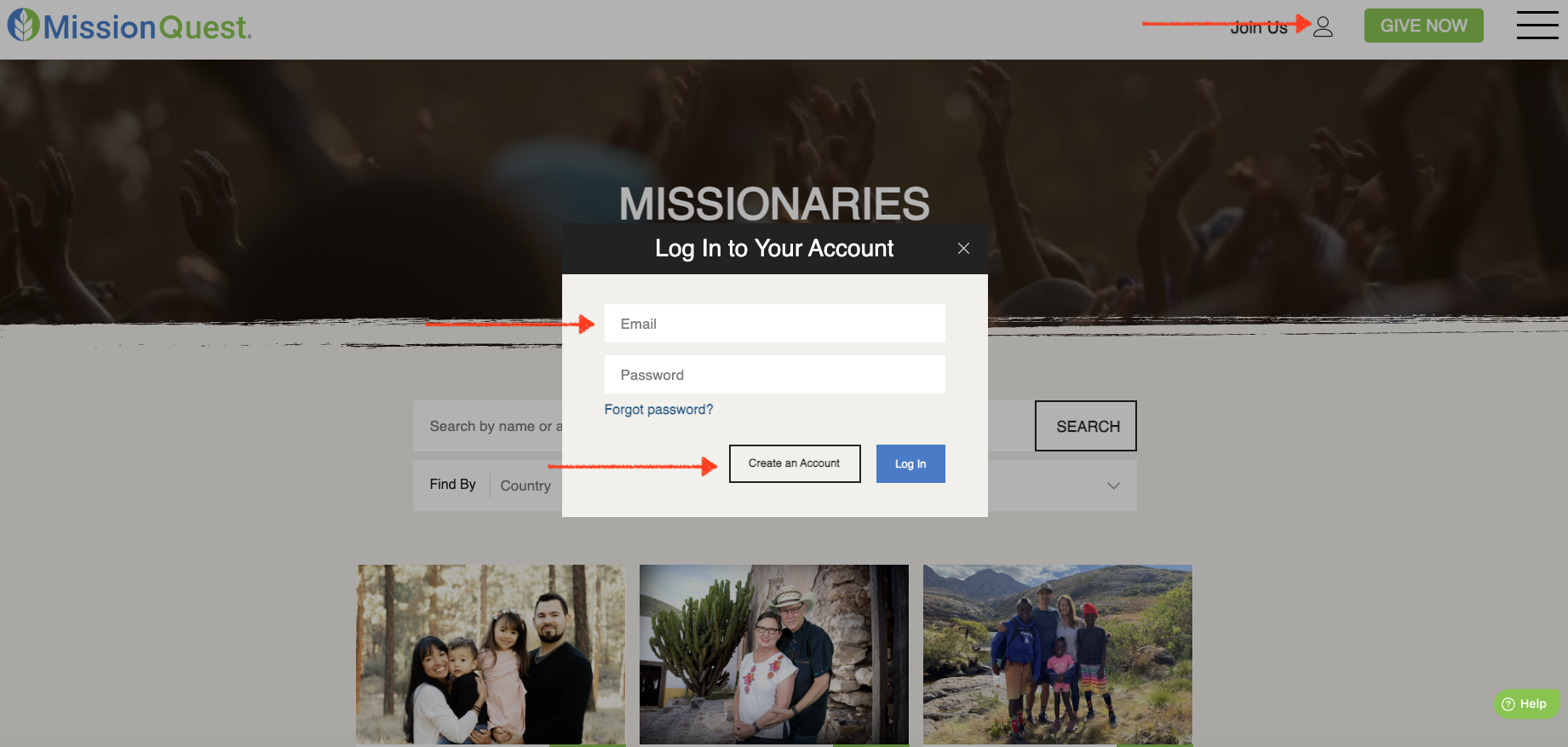Open the Forgot password link

(658, 410)
